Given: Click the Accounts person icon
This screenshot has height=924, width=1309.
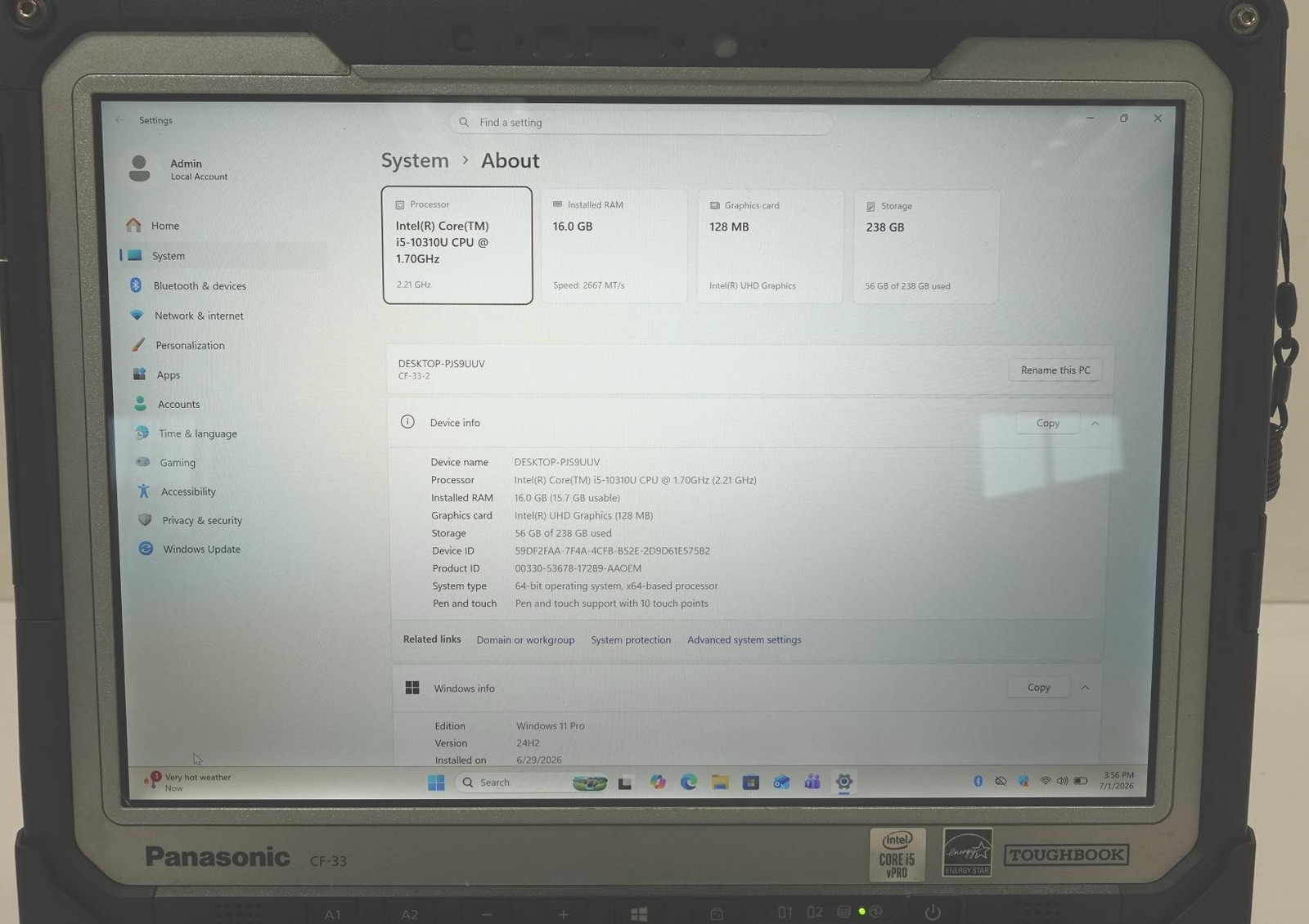Looking at the screenshot, I should [x=141, y=404].
